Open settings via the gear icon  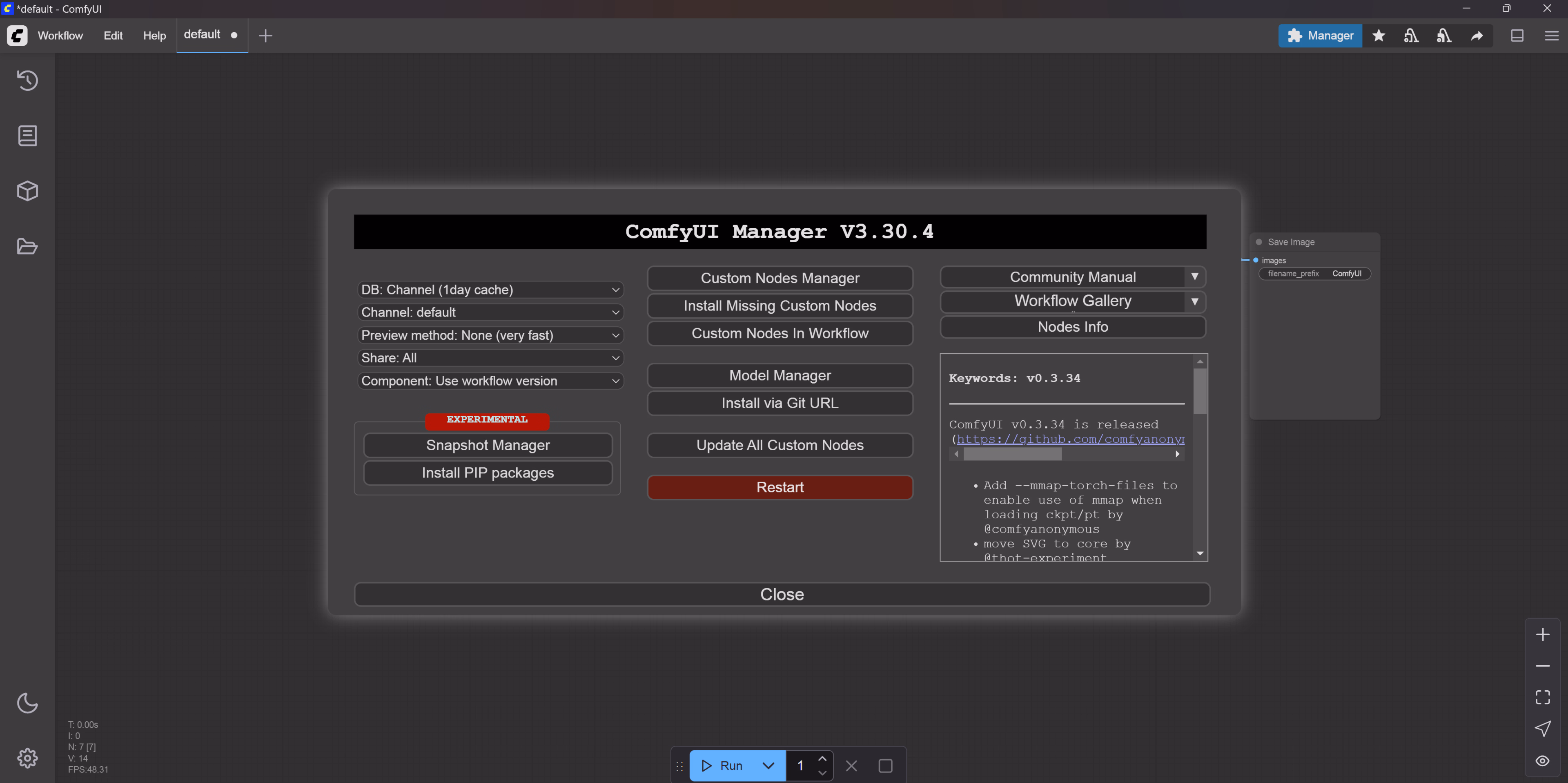tap(27, 758)
